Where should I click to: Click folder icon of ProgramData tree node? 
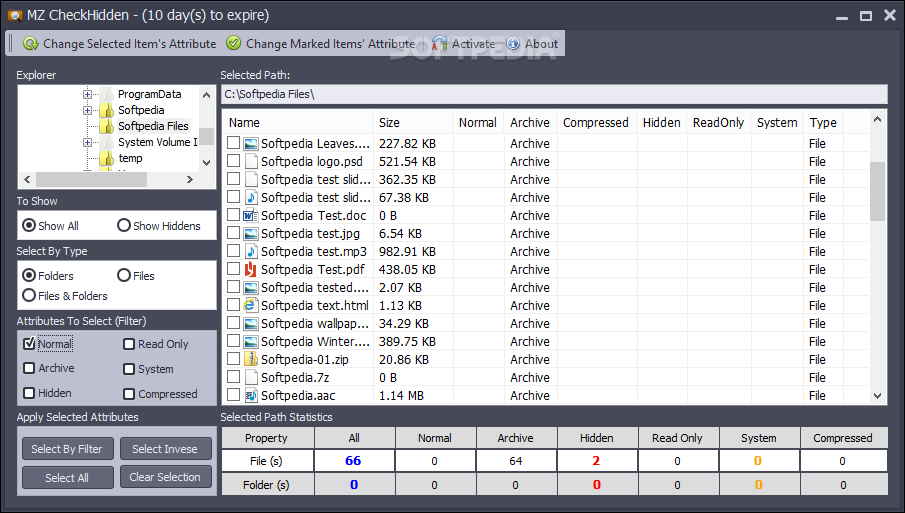click(107, 93)
